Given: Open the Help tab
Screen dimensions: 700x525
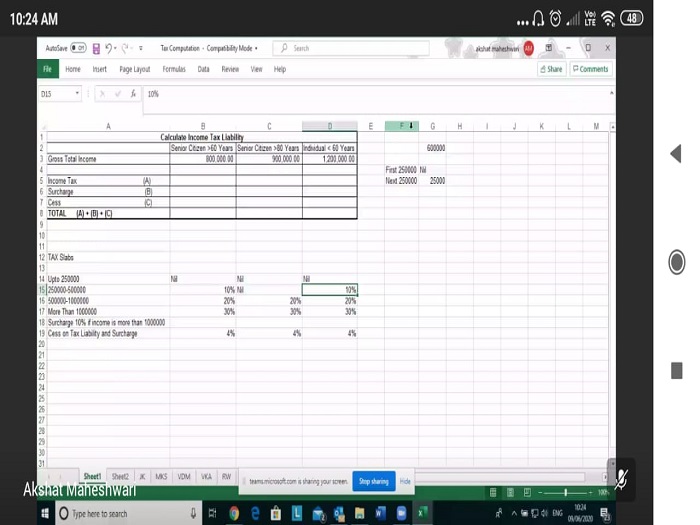Looking at the screenshot, I should pyautogui.click(x=280, y=69).
